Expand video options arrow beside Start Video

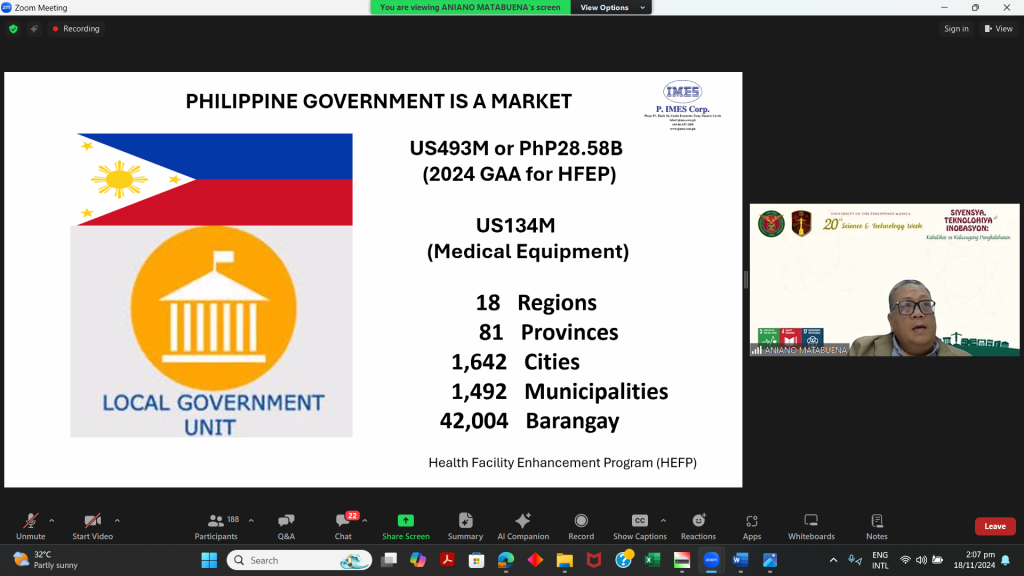(117, 520)
